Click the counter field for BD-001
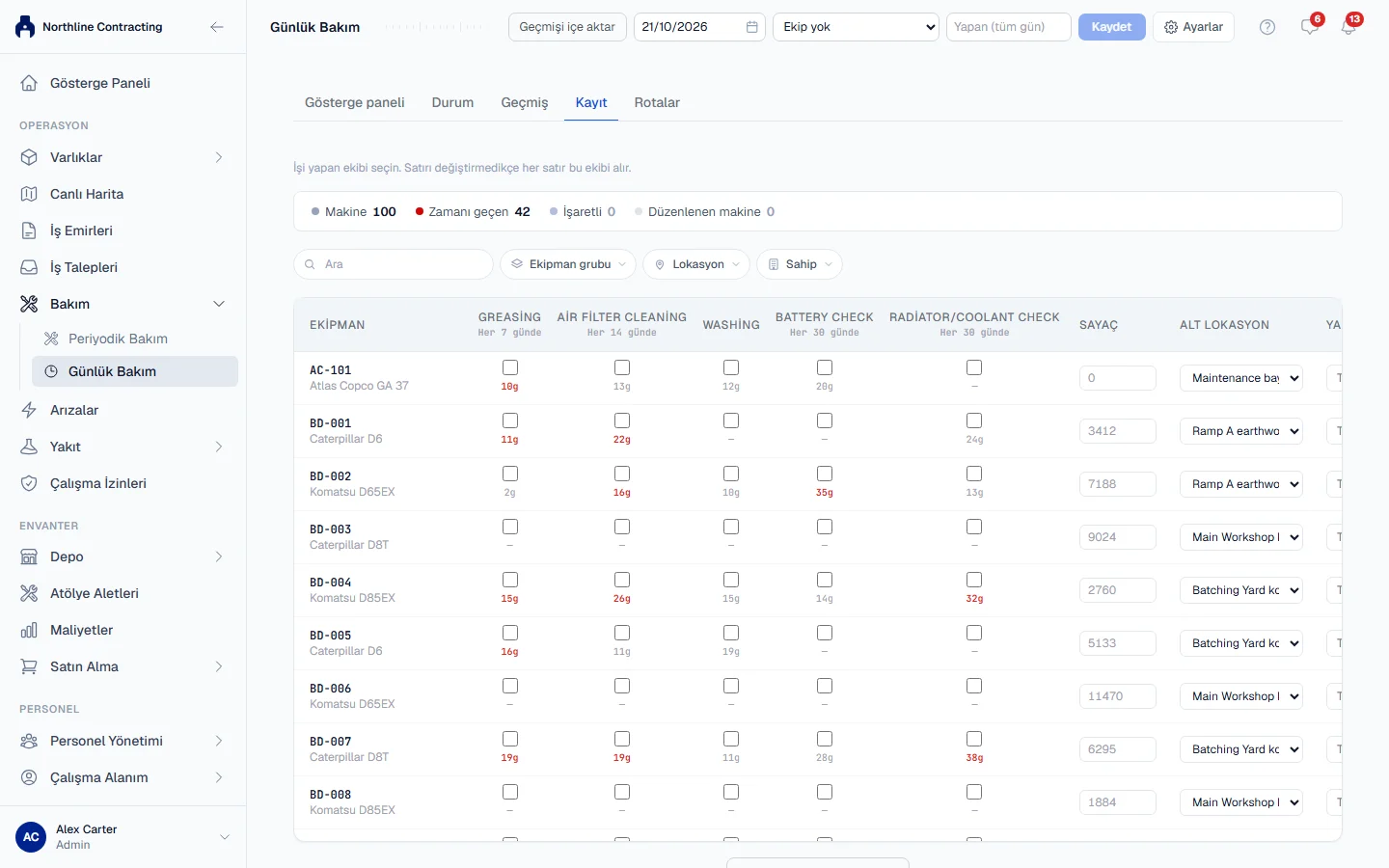Image resolution: width=1389 pixels, height=868 pixels. click(1118, 431)
